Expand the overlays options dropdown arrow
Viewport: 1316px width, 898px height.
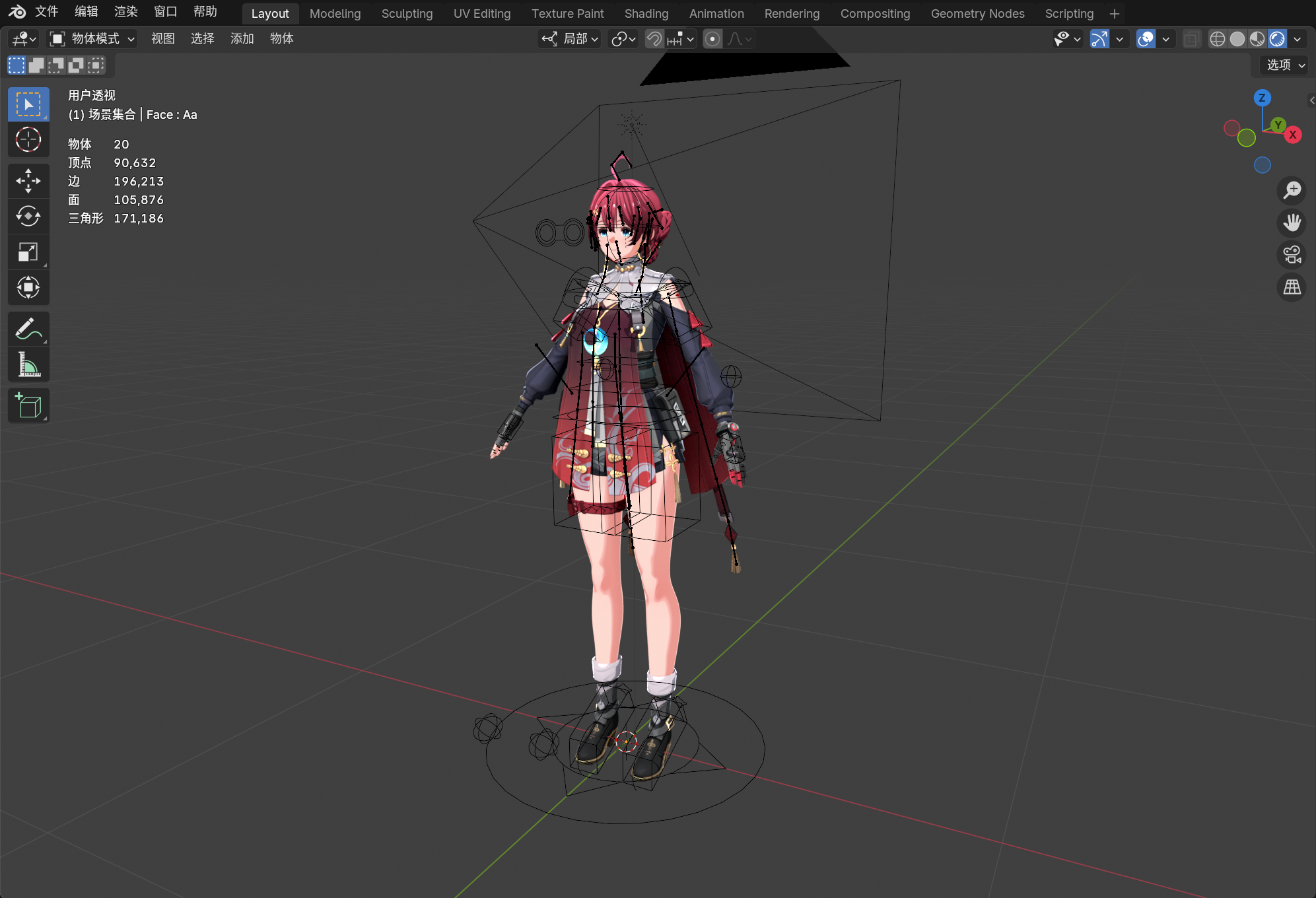[x=1165, y=39]
